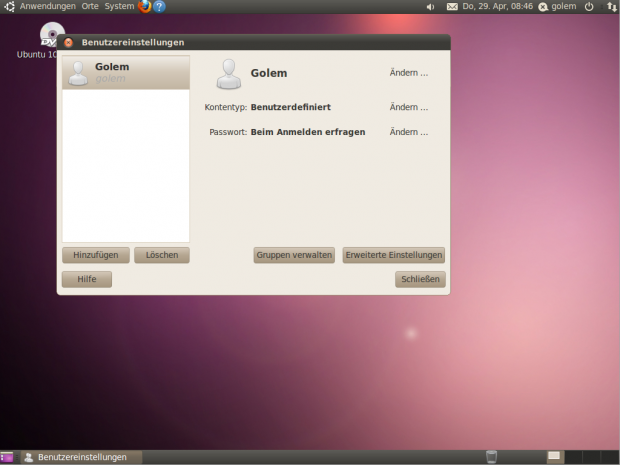This screenshot has height=465, width=620.
Task: Open Erweiterte Einstellungen
Action: click(x=393, y=255)
